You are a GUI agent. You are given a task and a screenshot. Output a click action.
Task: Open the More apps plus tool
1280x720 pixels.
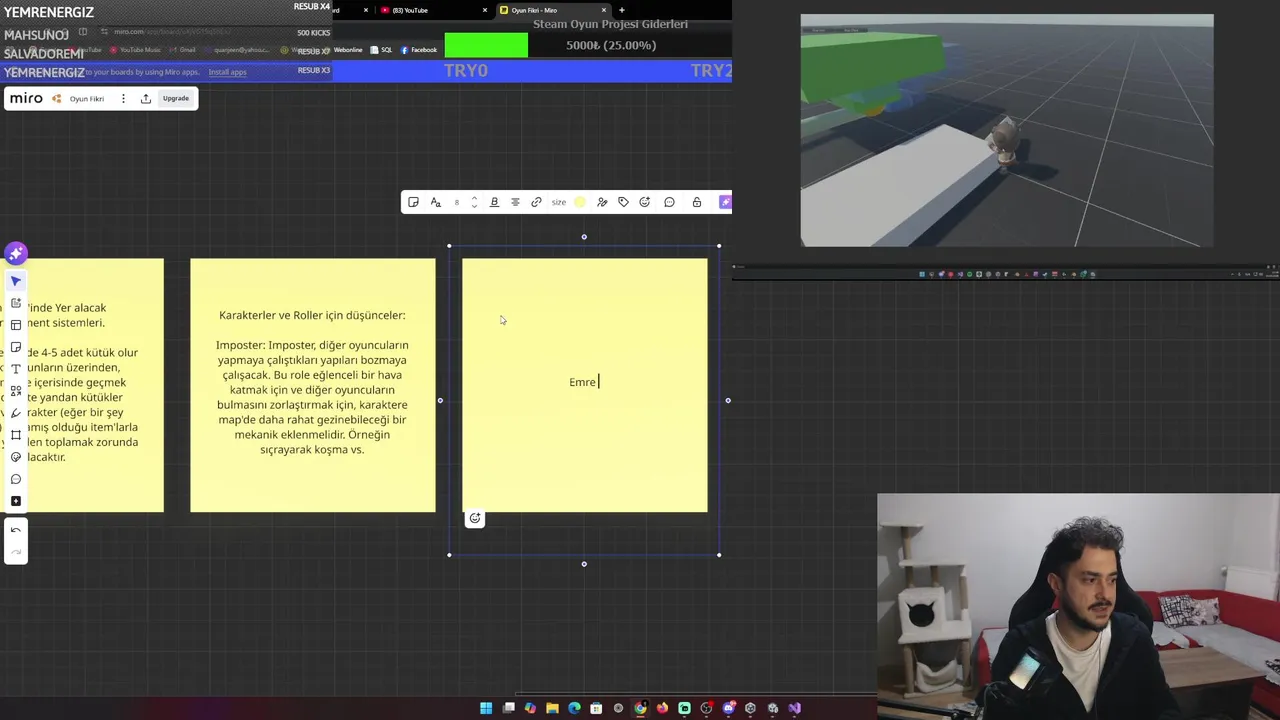(15, 501)
